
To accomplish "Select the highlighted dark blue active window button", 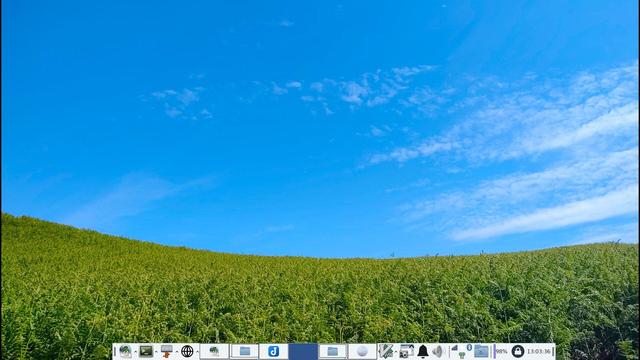I will click(303, 351).
